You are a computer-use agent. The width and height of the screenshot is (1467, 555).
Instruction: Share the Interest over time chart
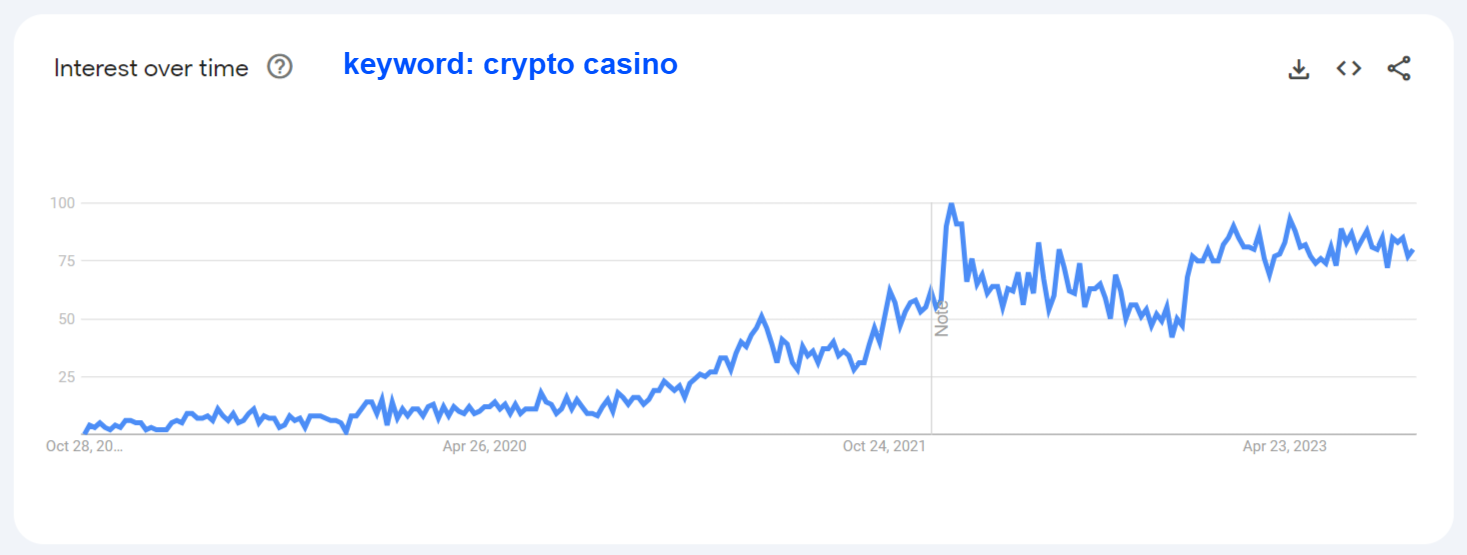(x=1399, y=69)
